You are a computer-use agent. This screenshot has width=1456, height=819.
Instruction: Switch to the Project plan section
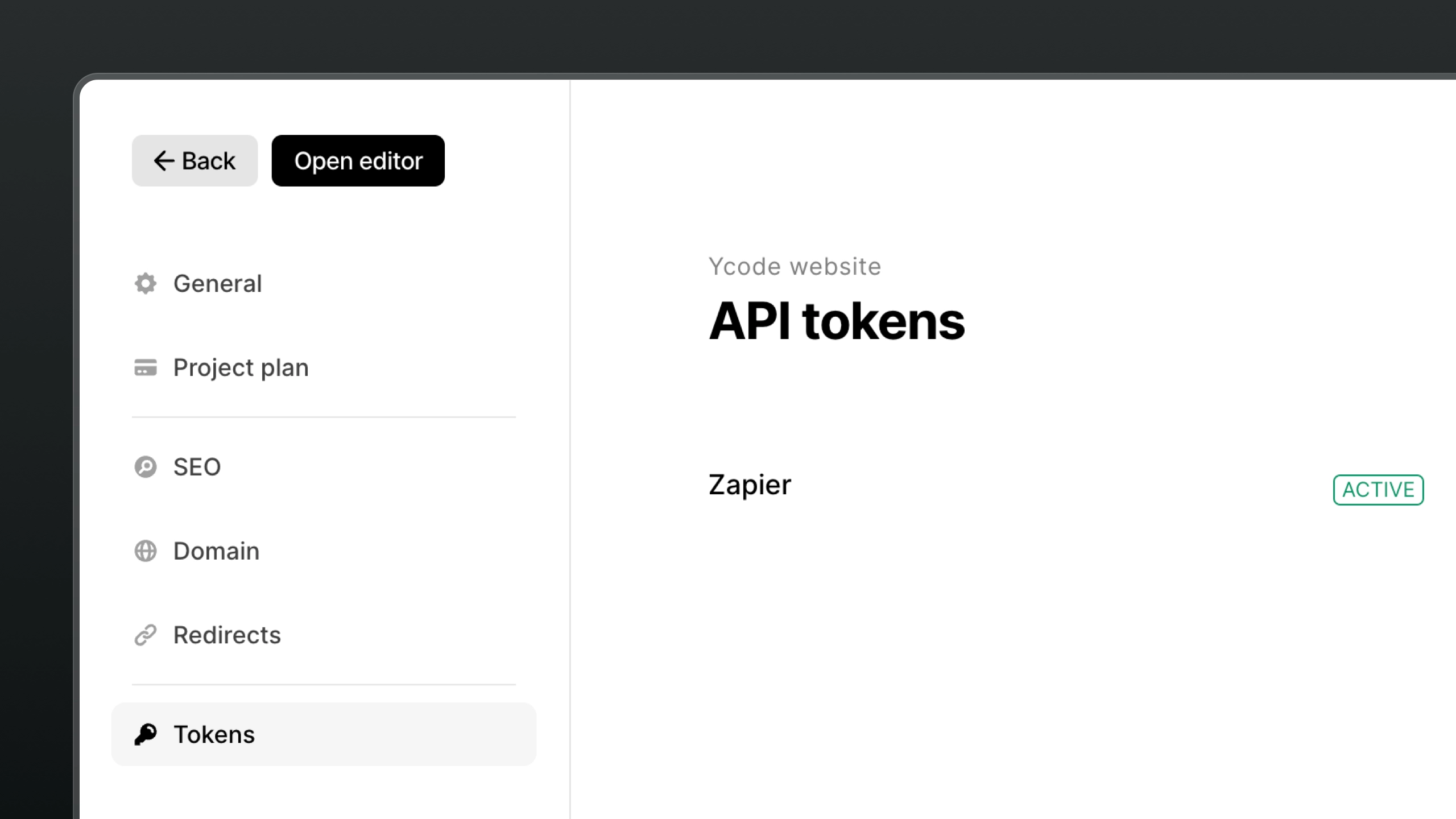pyautogui.click(x=241, y=367)
